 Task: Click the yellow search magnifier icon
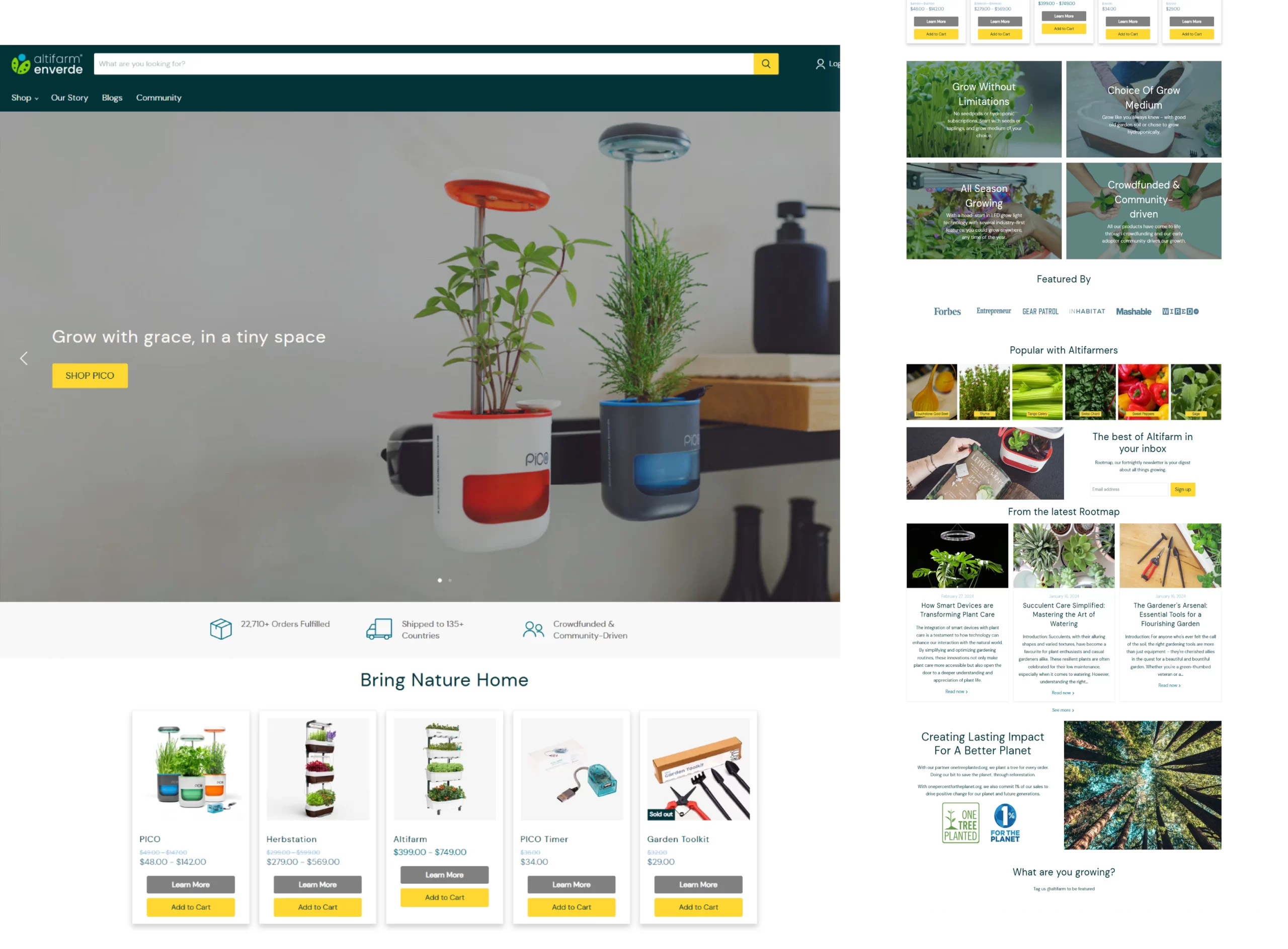click(766, 64)
